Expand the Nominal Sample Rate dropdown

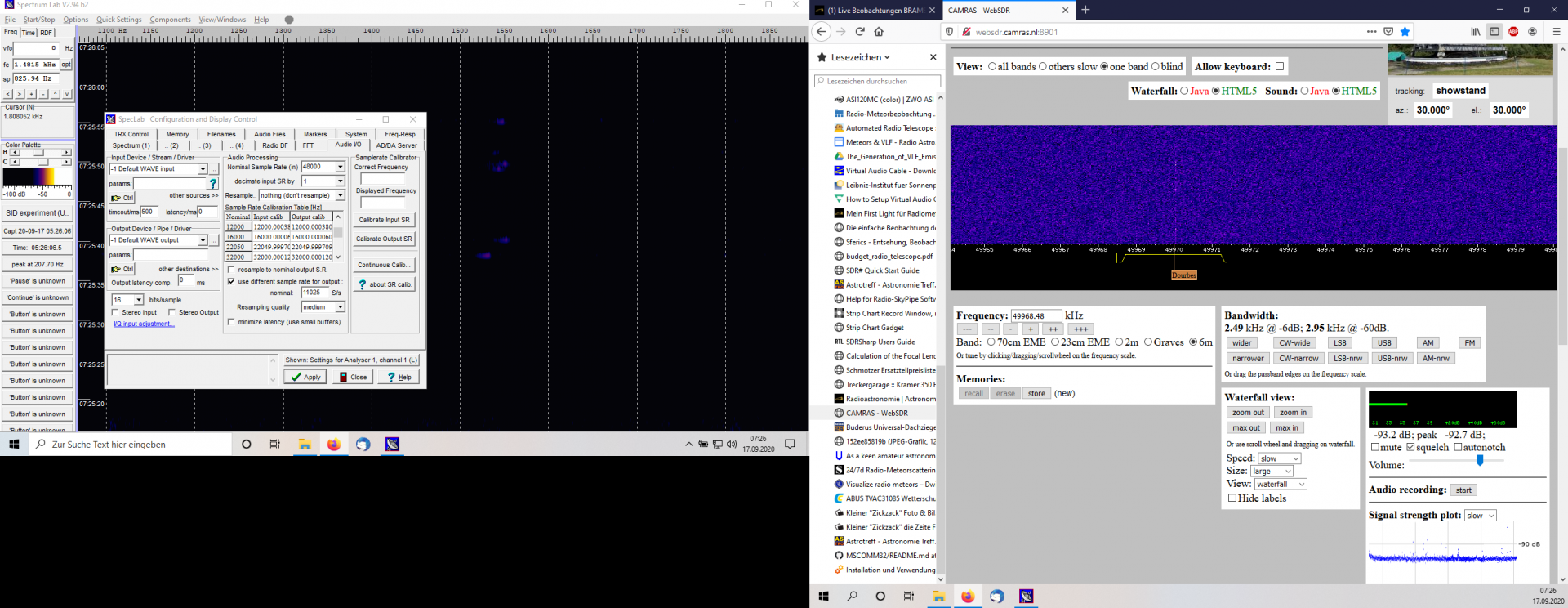click(x=340, y=167)
